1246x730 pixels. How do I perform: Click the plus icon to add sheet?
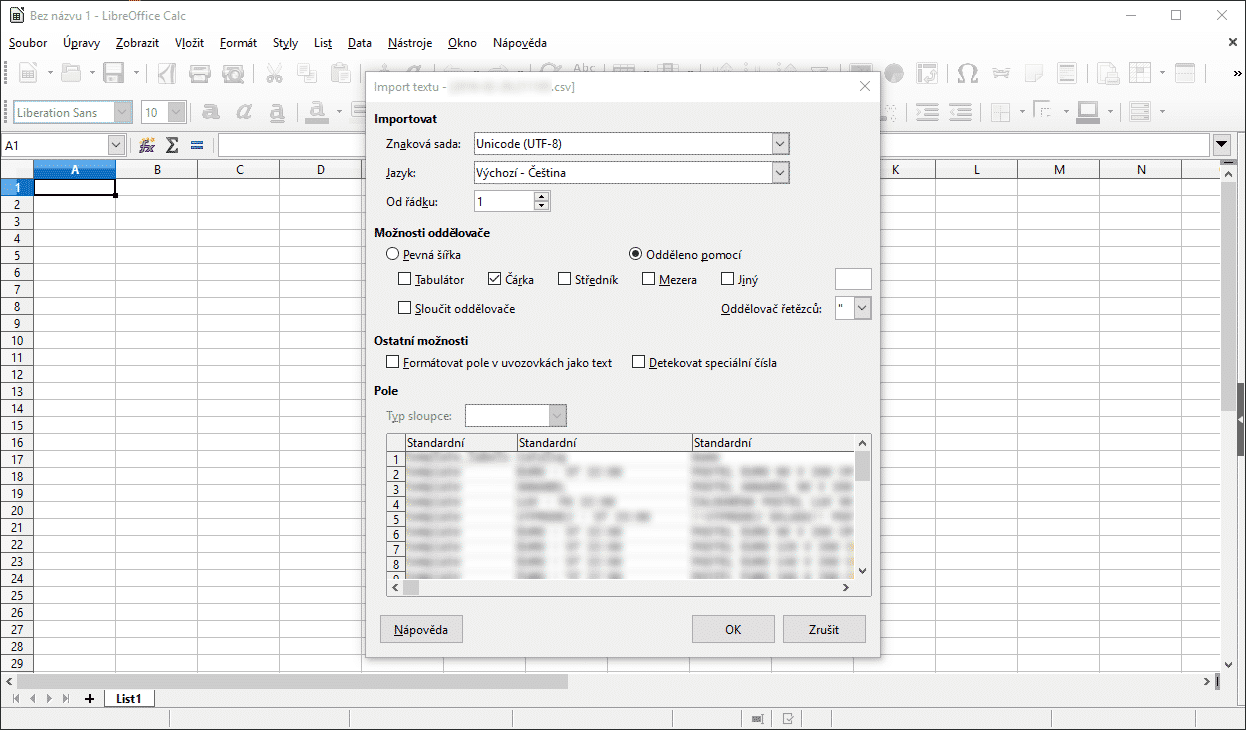point(89,699)
